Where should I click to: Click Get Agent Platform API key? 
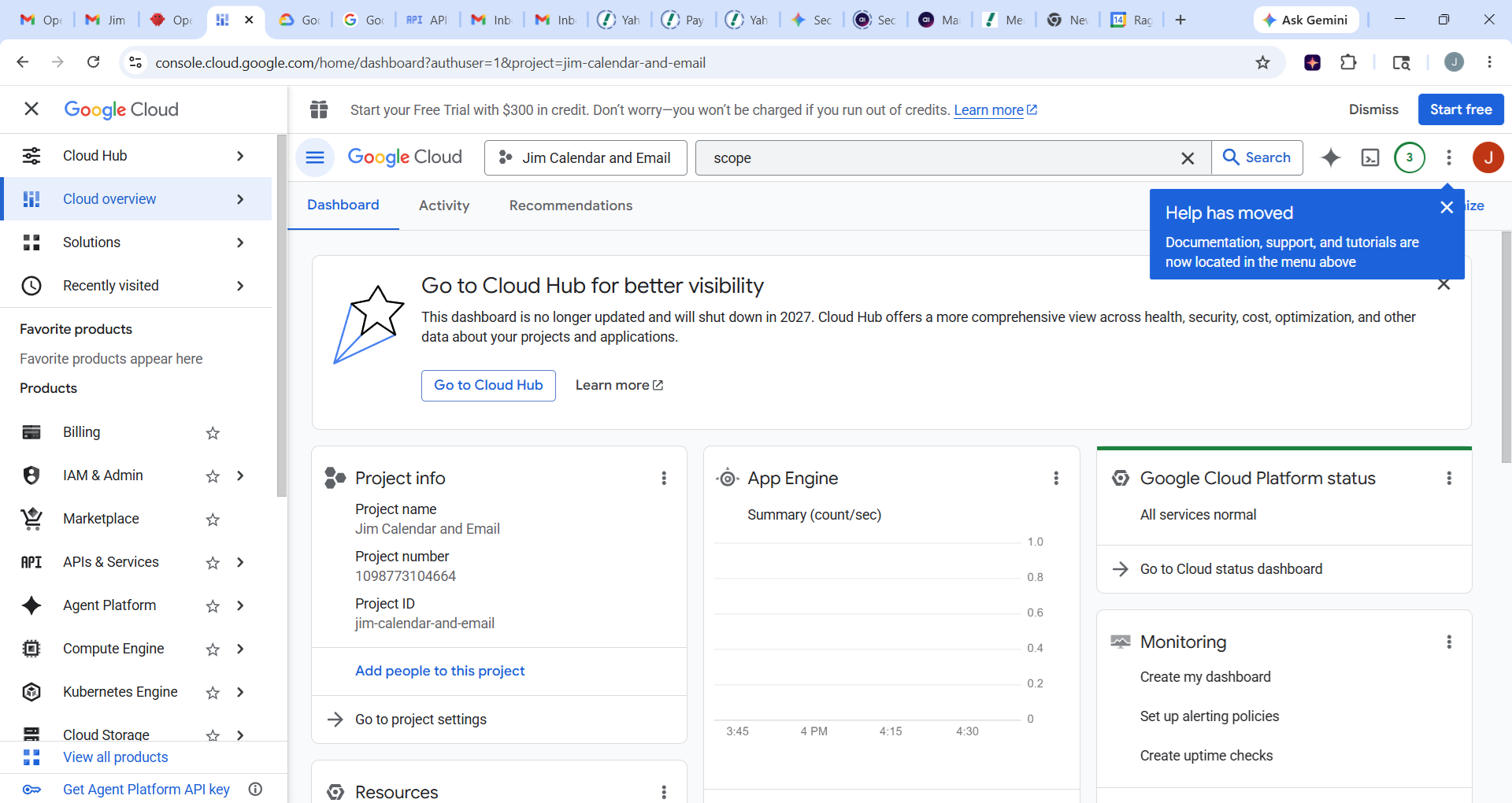point(146,790)
